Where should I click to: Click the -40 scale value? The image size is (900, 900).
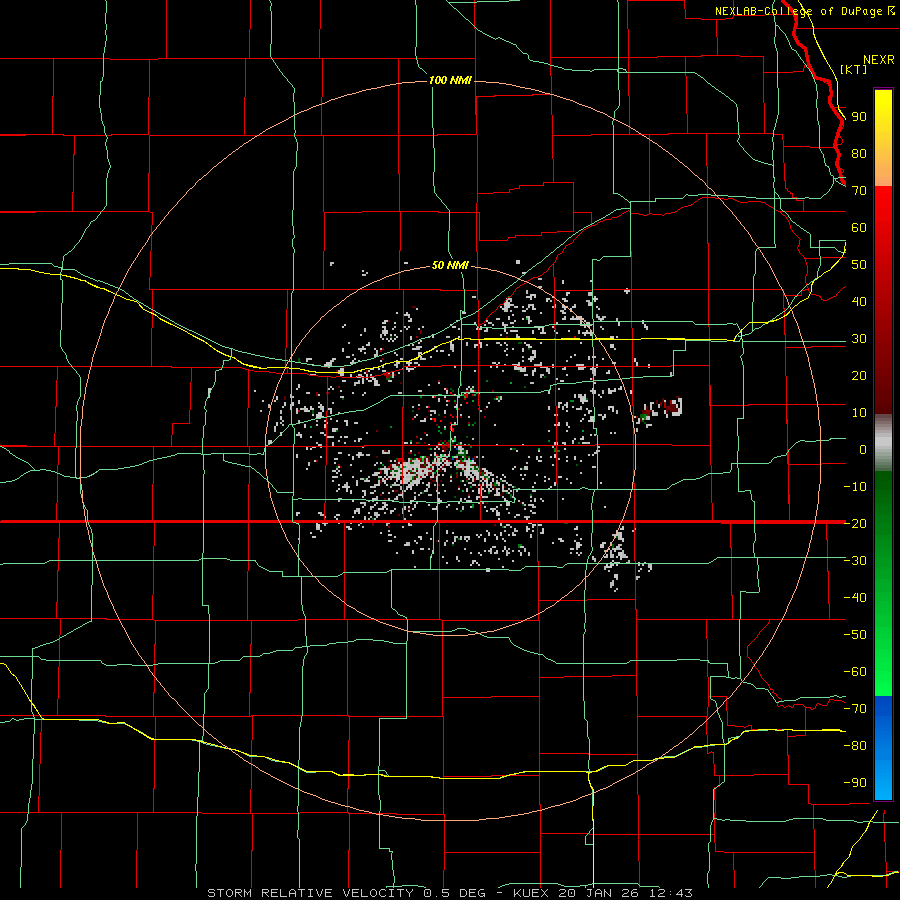coord(855,598)
